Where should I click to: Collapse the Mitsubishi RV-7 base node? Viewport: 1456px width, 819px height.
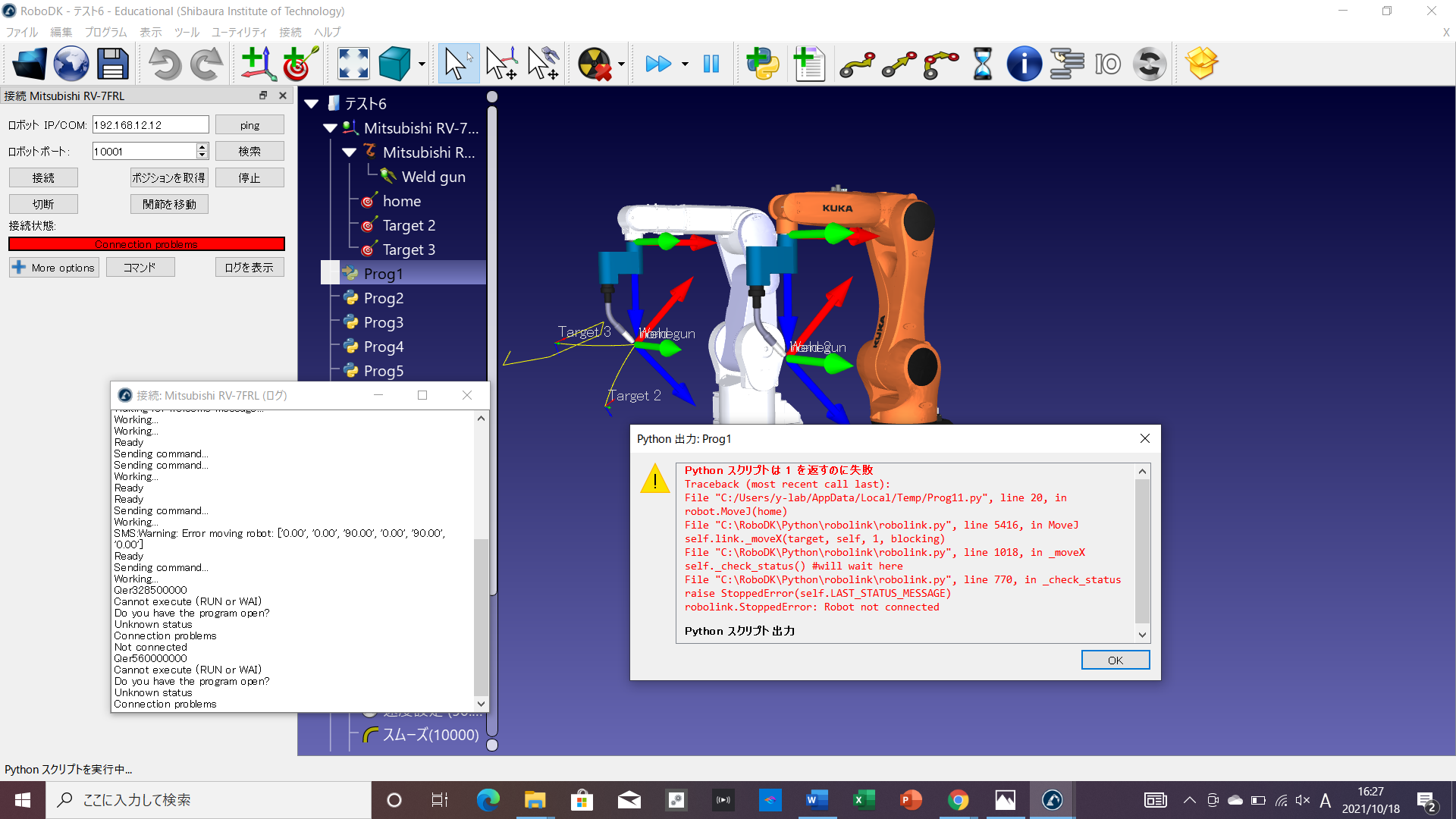pyautogui.click(x=330, y=128)
